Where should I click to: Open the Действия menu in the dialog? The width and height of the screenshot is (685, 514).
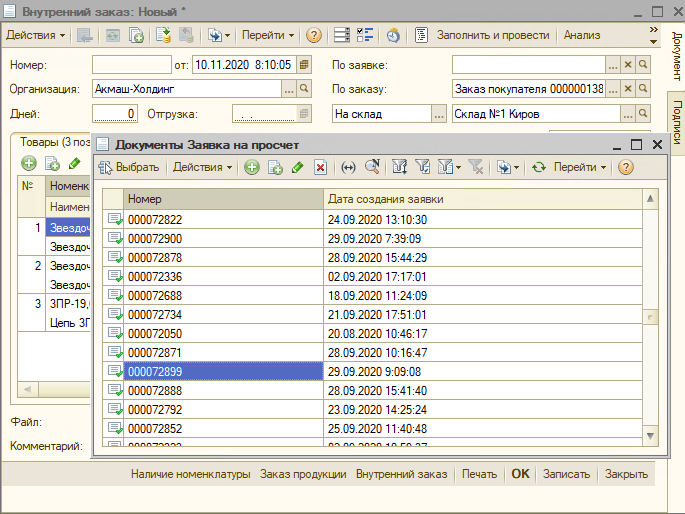(202, 167)
